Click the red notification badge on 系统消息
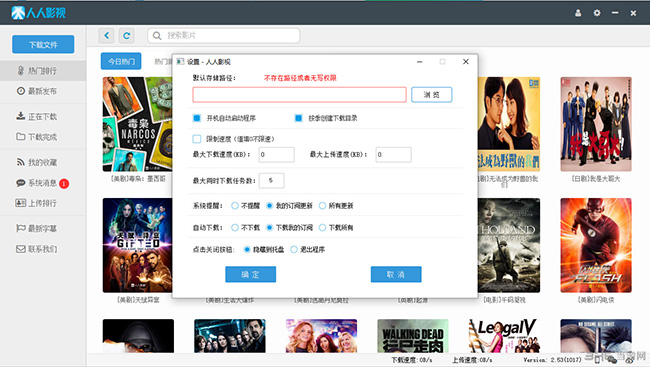 (64, 183)
